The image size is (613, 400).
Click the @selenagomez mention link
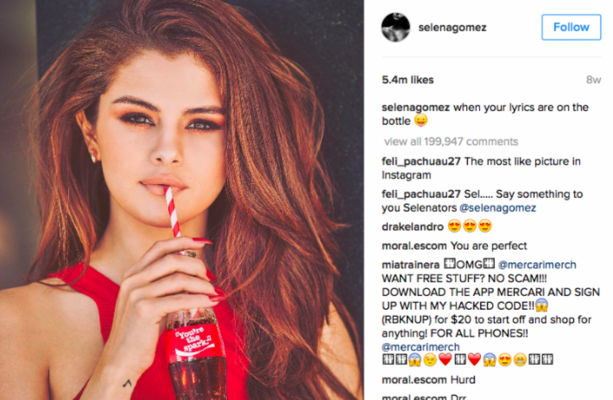pyautogui.click(x=498, y=208)
